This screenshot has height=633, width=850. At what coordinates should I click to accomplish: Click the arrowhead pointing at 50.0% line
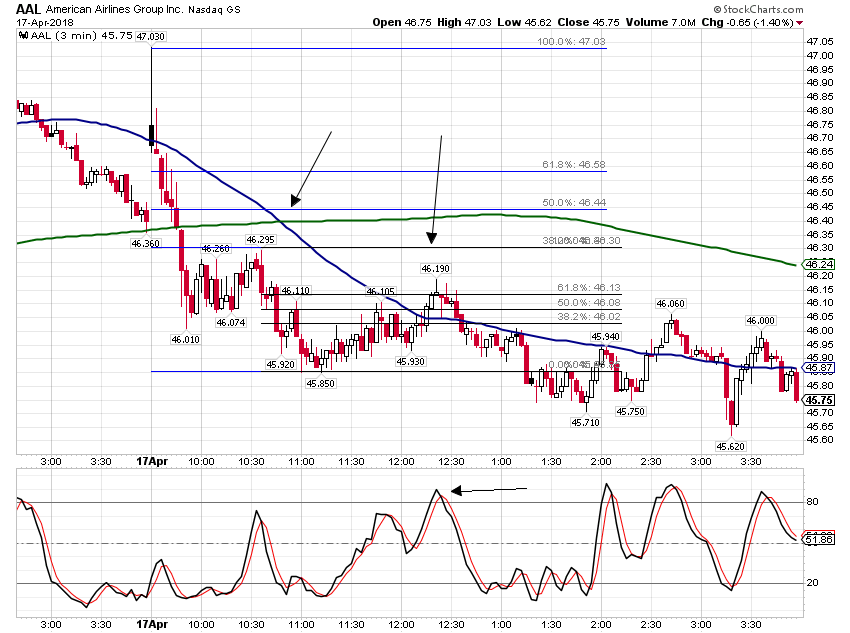tap(295, 201)
